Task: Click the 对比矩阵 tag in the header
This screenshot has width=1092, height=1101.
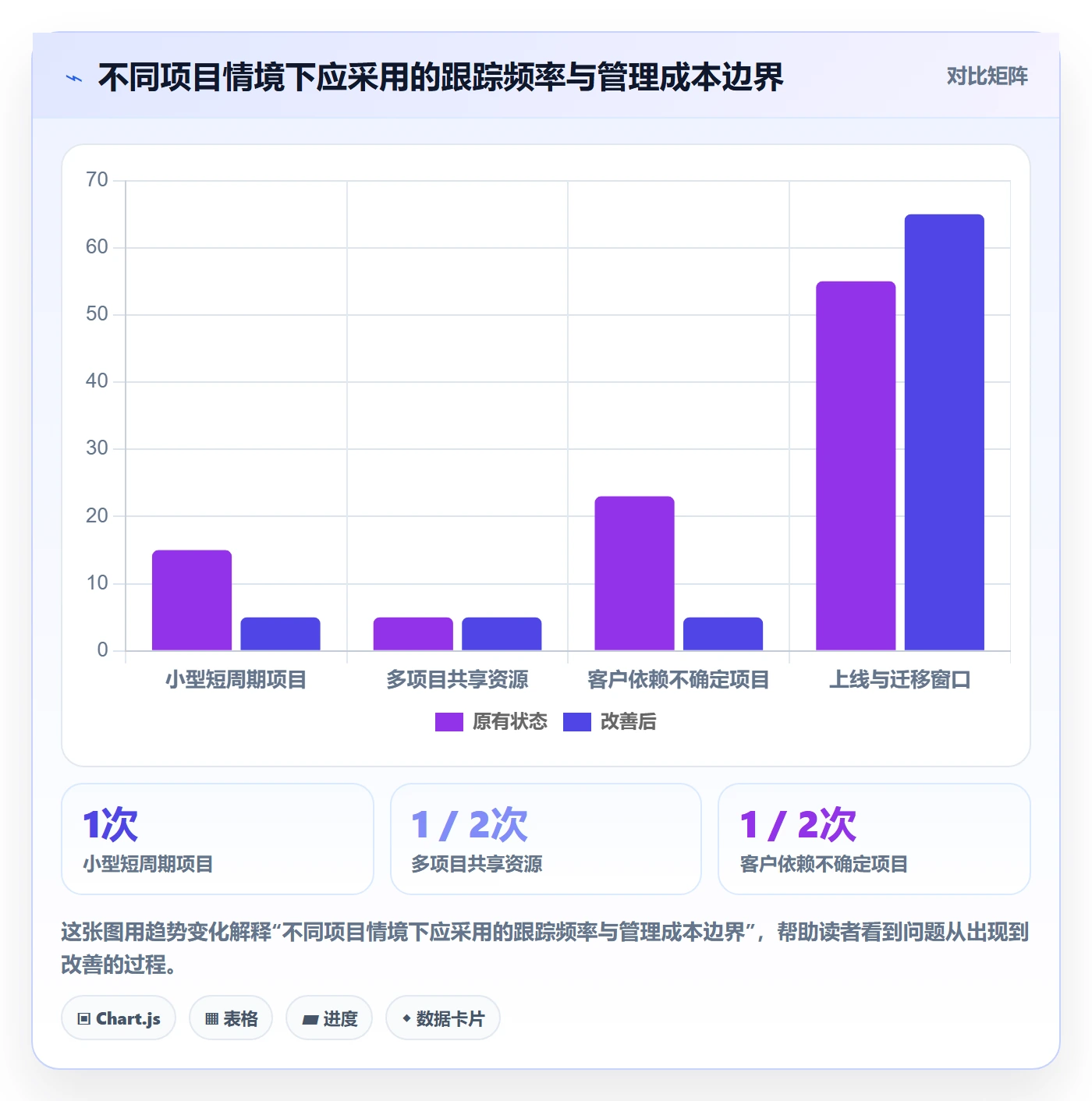Action: [x=987, y=76]
